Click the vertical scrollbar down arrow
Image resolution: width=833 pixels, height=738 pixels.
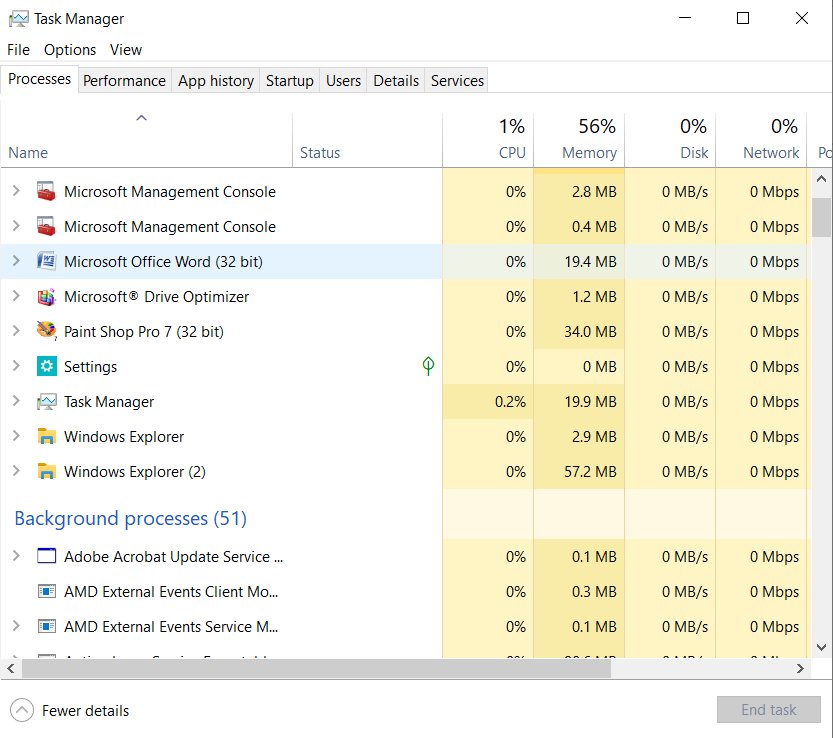coord(821,647)
